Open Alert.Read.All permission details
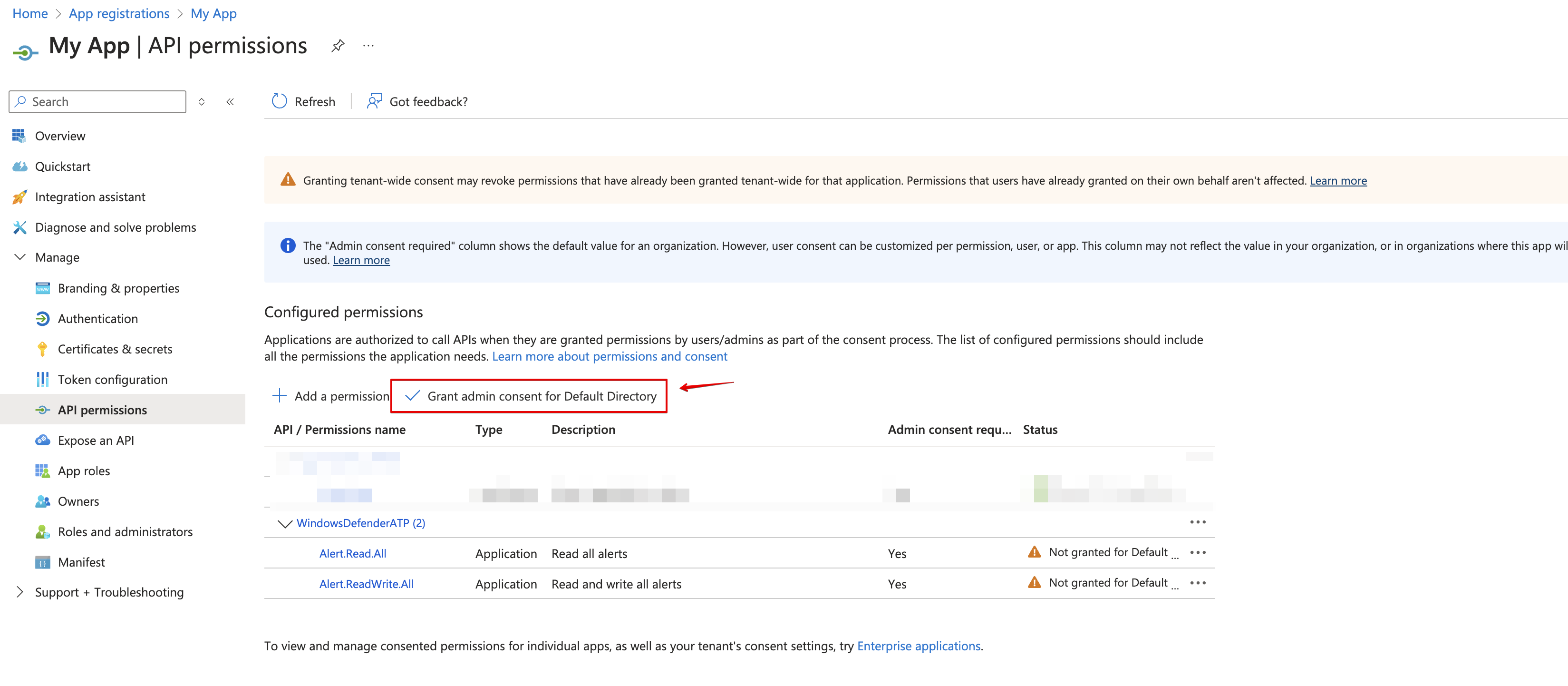The width and height of the screenshot is (1568, 686). [352, 553]
